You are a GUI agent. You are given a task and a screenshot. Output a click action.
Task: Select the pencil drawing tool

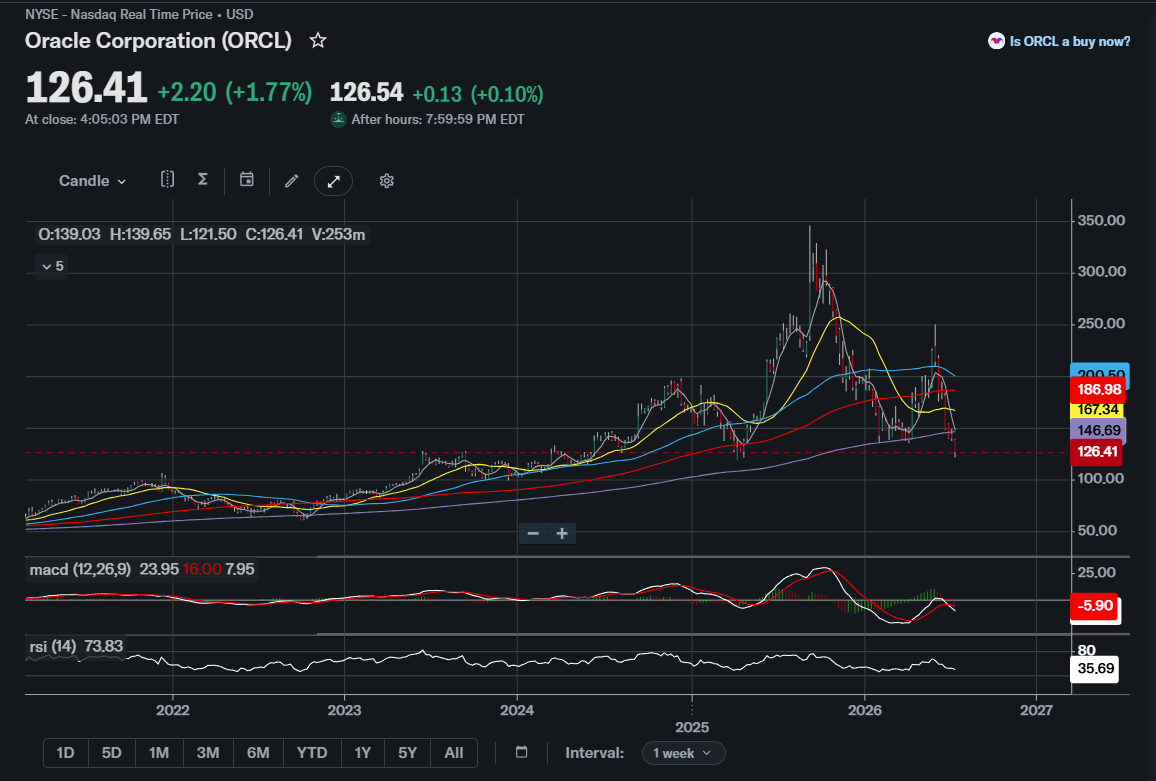[x=292, y=181]
